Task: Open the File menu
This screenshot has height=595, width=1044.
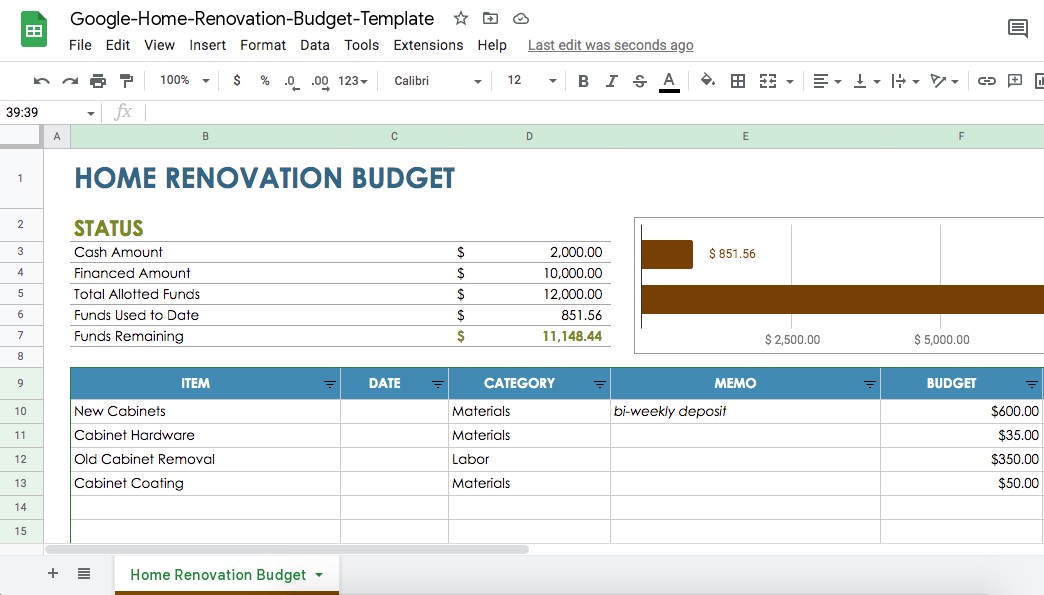Action: pyautogui.click(x=80, y=45)
